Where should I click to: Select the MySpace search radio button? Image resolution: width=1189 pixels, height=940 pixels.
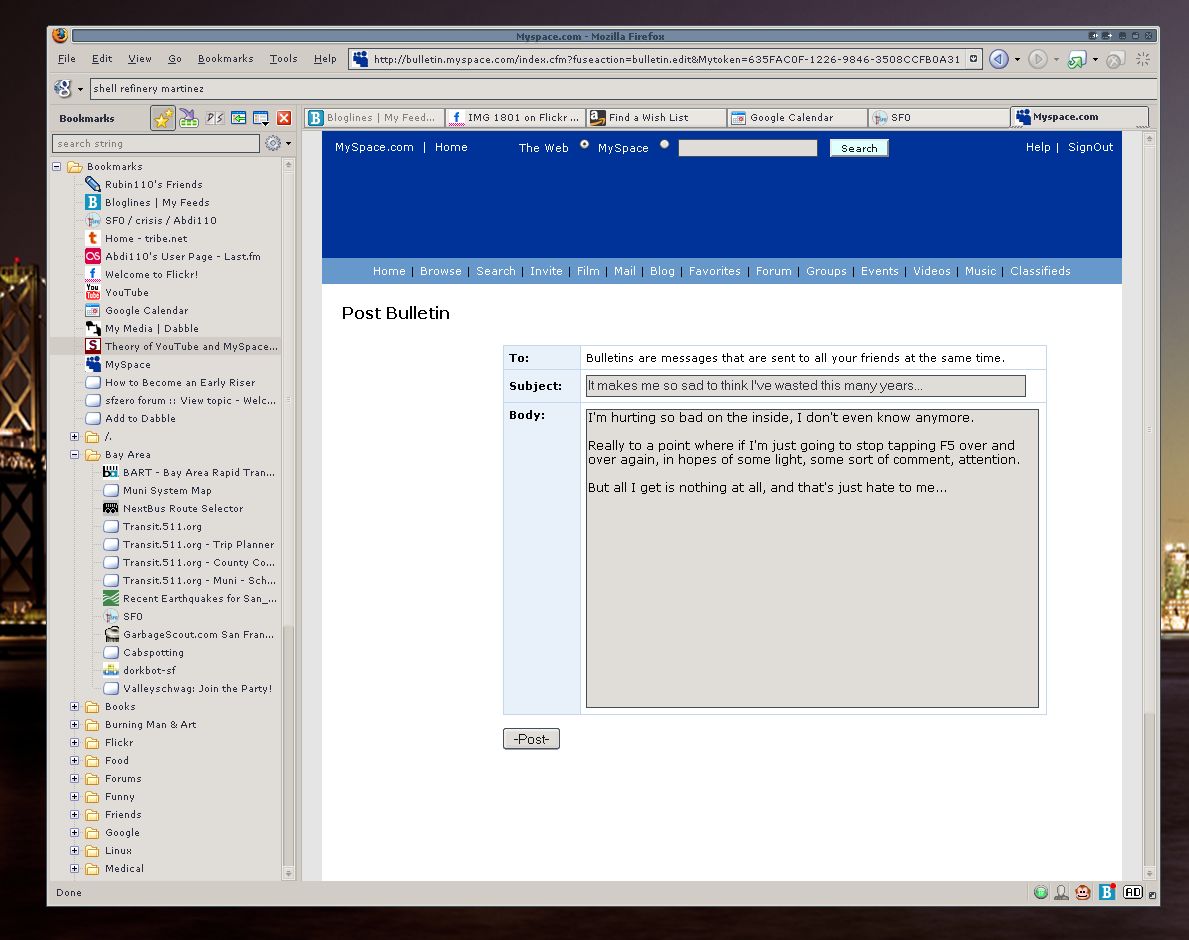point(665,145)
